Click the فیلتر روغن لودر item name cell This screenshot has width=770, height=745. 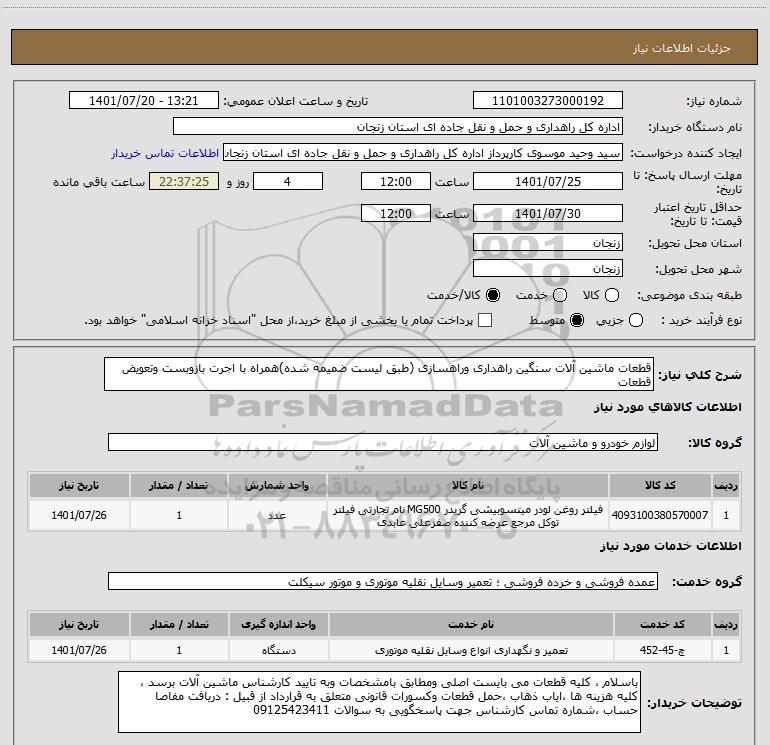468,515
